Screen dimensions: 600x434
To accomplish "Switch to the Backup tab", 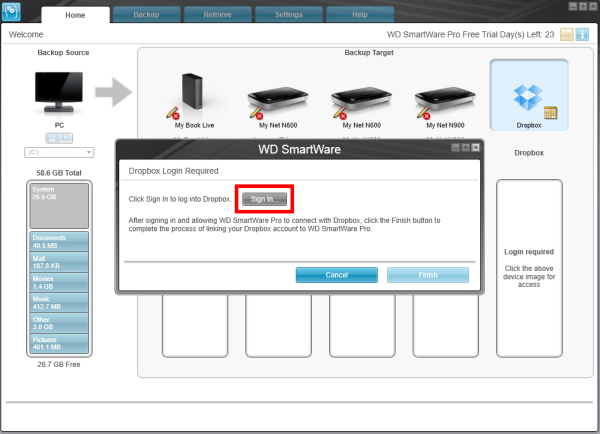I will tap(146, 15).
